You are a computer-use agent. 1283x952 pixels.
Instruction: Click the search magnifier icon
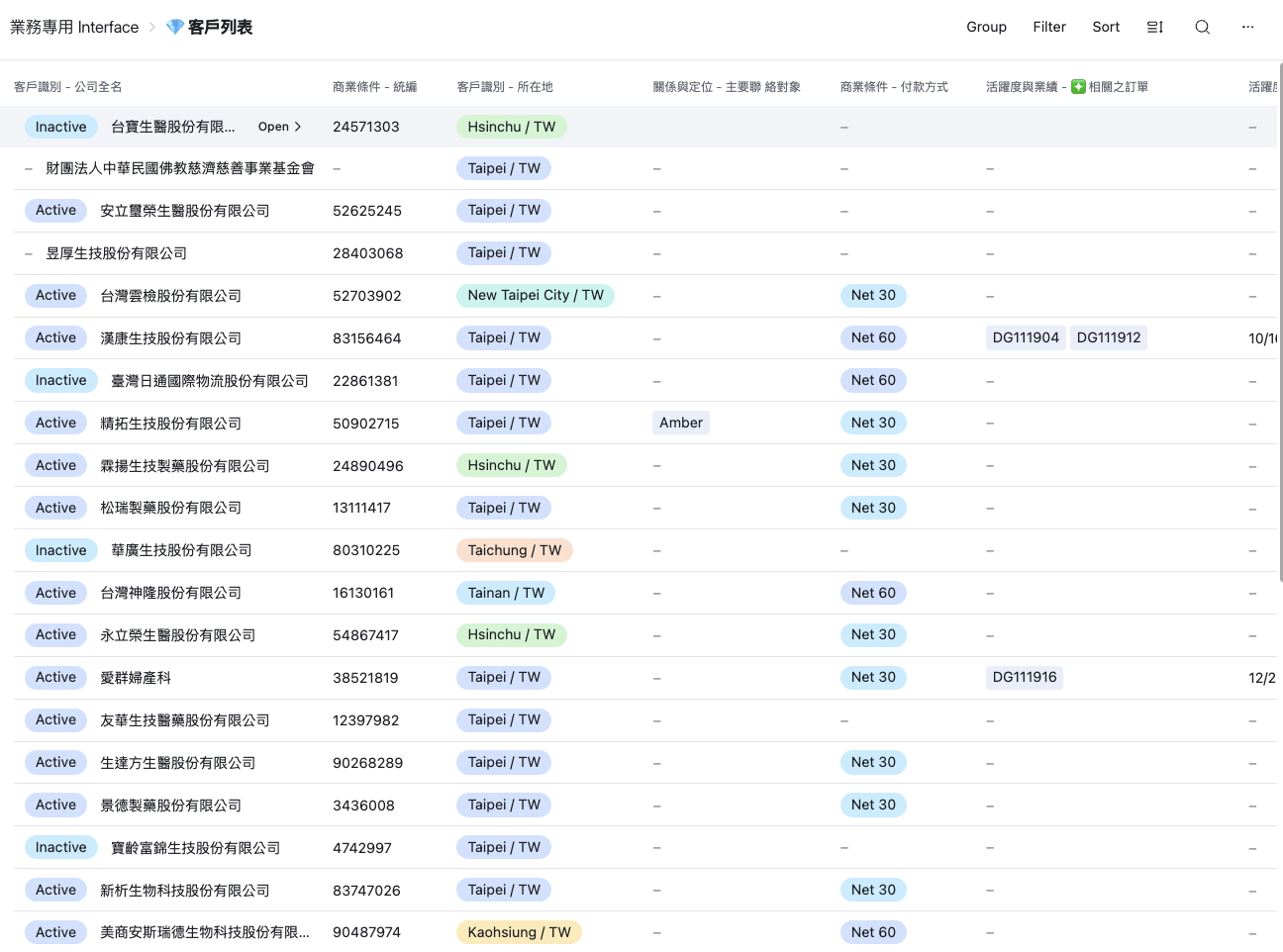[1202, 27]
